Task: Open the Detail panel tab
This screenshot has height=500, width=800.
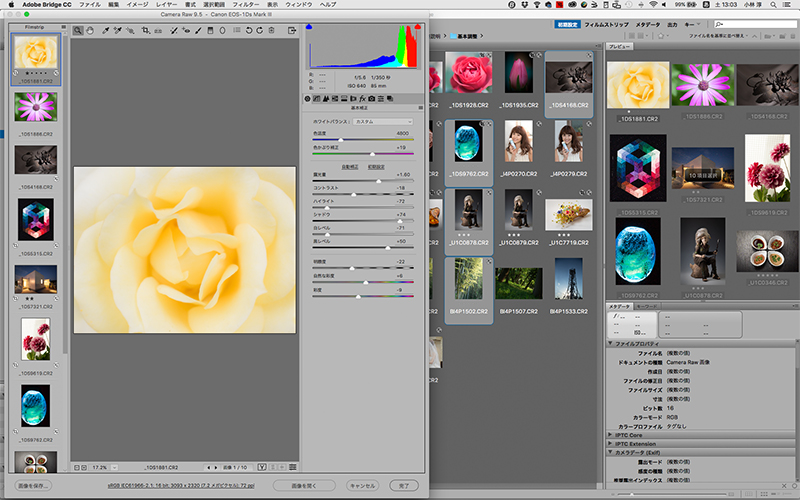Action: [326, 98]
